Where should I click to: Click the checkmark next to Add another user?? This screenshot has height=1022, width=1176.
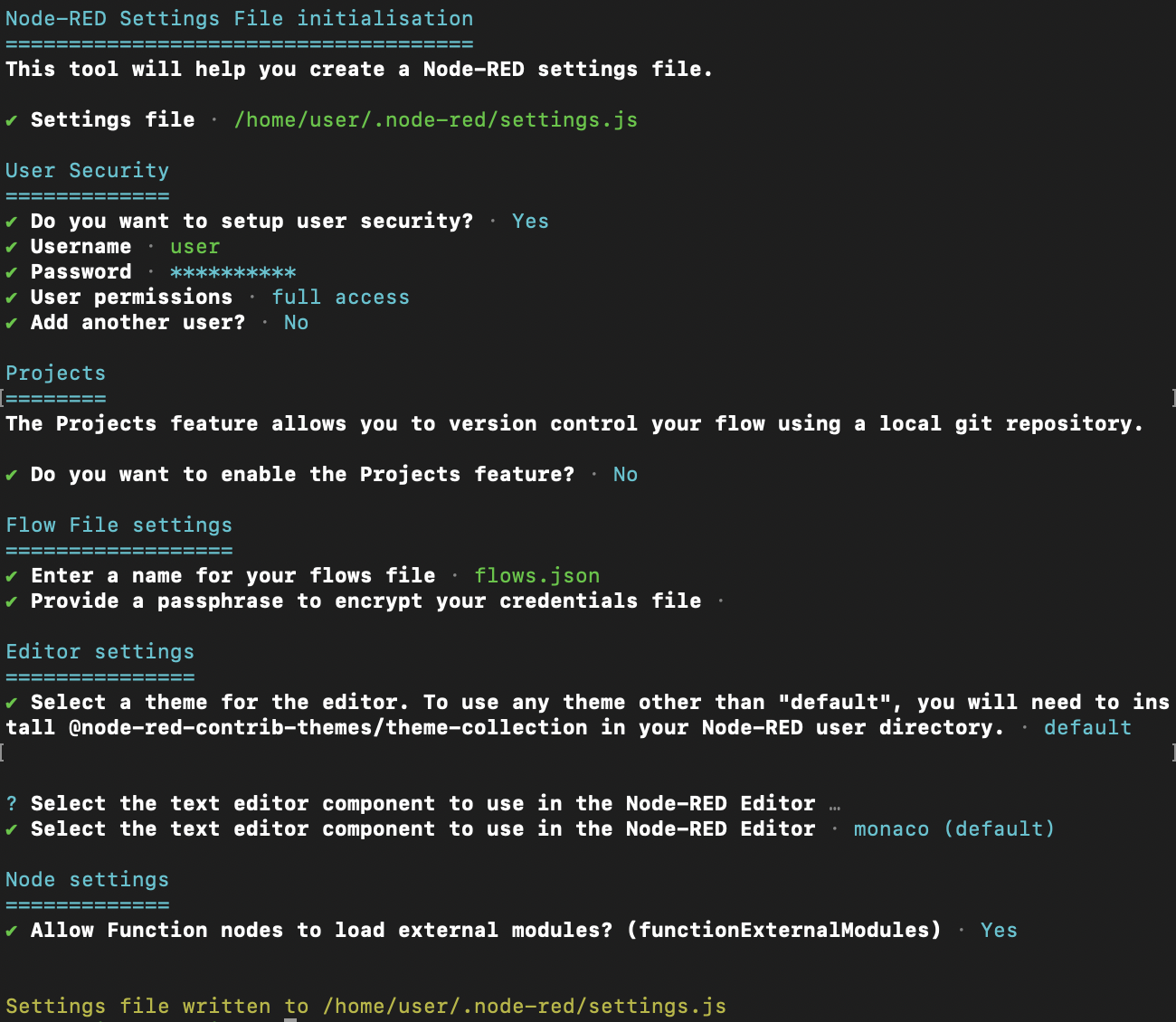click(x=11, y=323)
